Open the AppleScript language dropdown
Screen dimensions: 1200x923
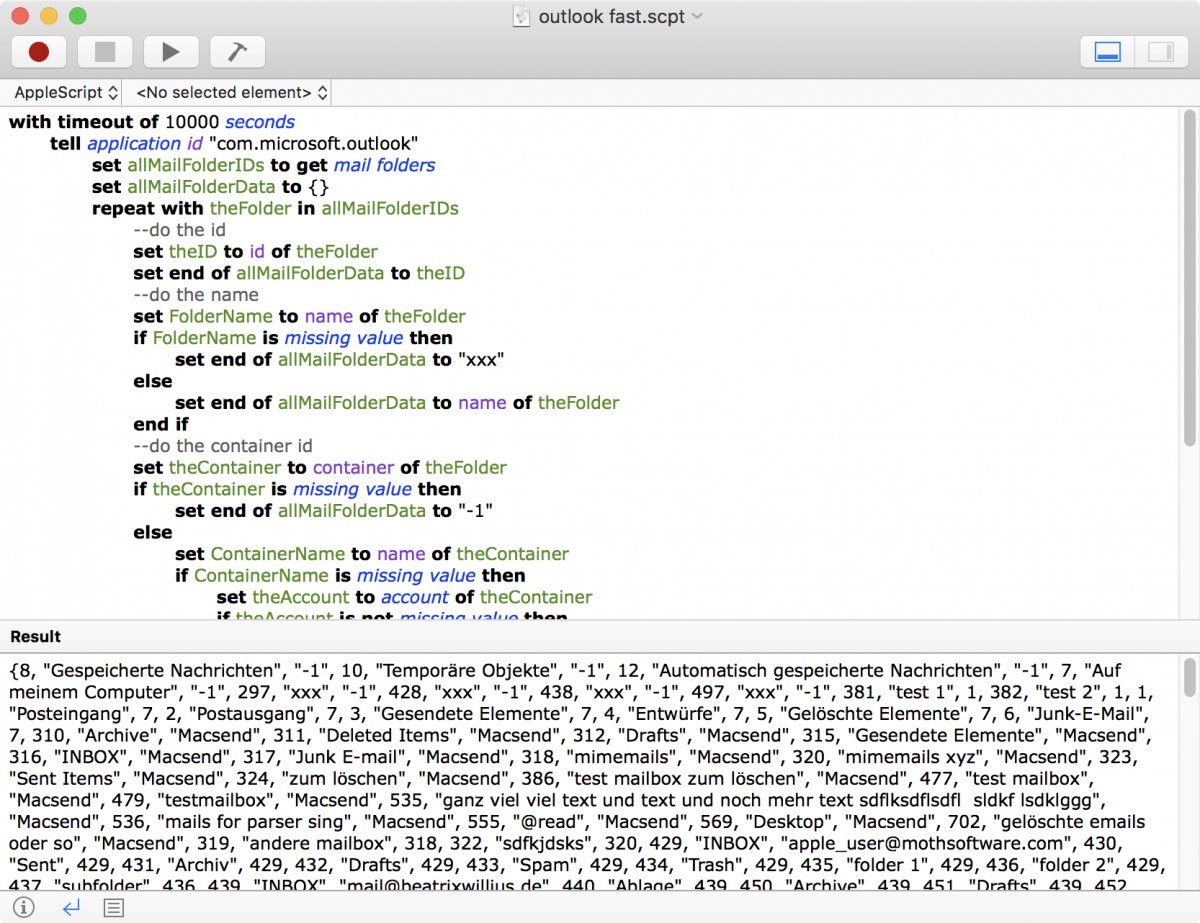click(x=66, y=93)
